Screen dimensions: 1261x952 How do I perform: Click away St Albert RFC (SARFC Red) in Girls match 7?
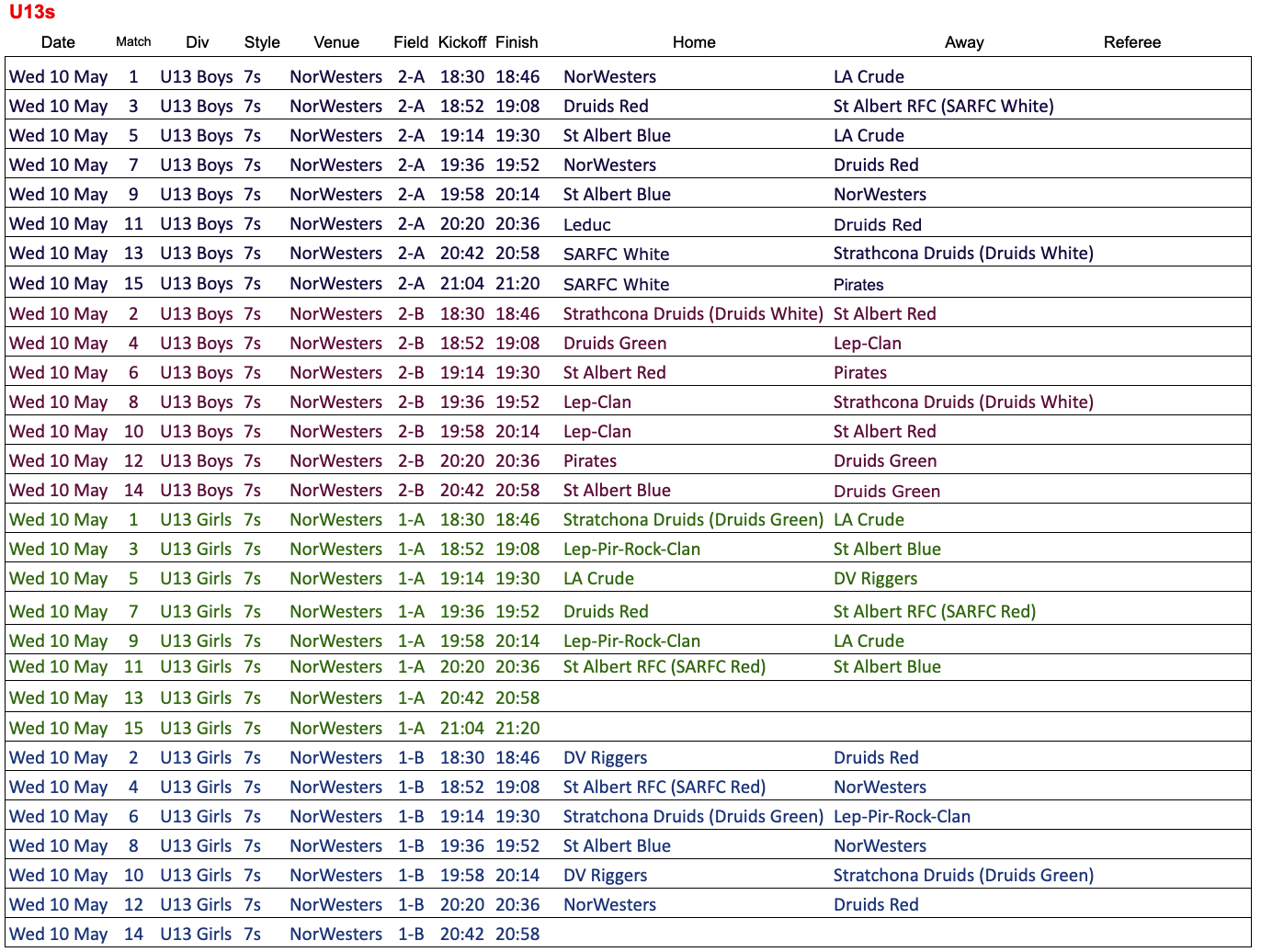tap(935, 612)
